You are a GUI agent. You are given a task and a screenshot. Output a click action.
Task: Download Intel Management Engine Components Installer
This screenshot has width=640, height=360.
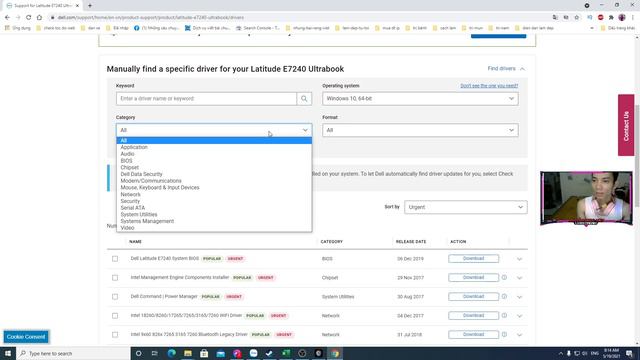(x=473, y=278)
